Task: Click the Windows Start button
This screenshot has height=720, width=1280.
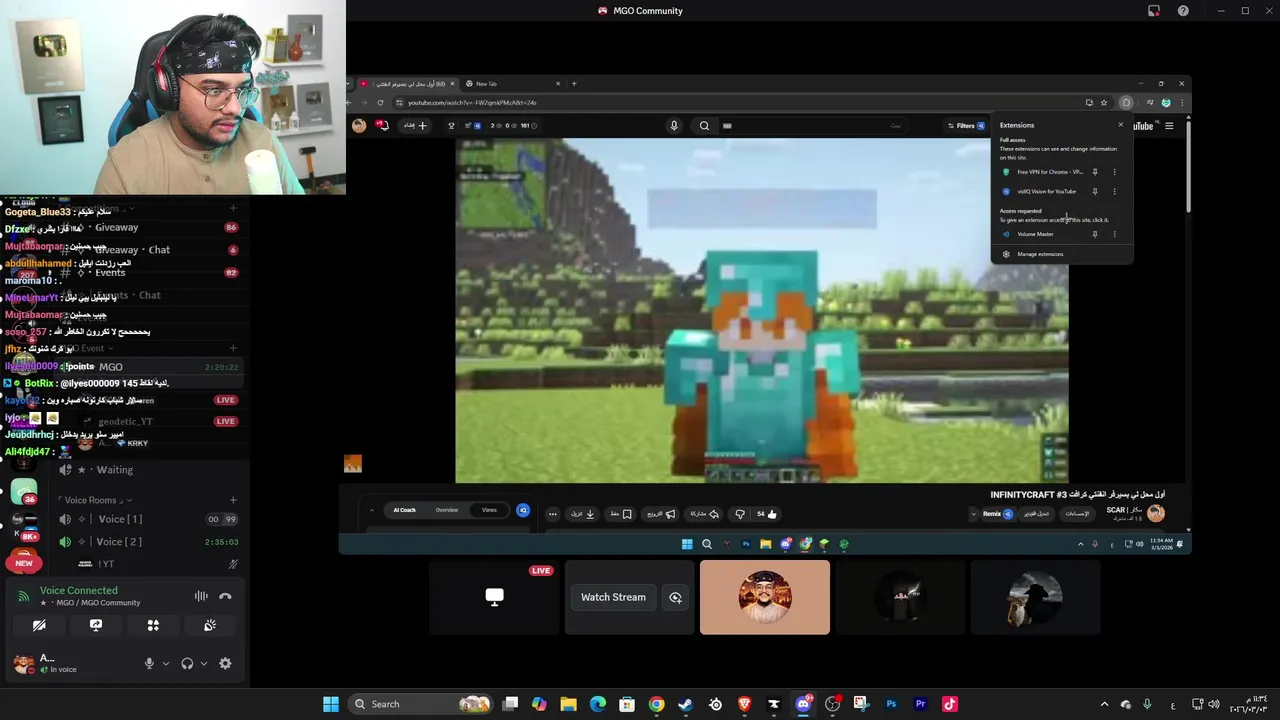Action: point(331,704)
